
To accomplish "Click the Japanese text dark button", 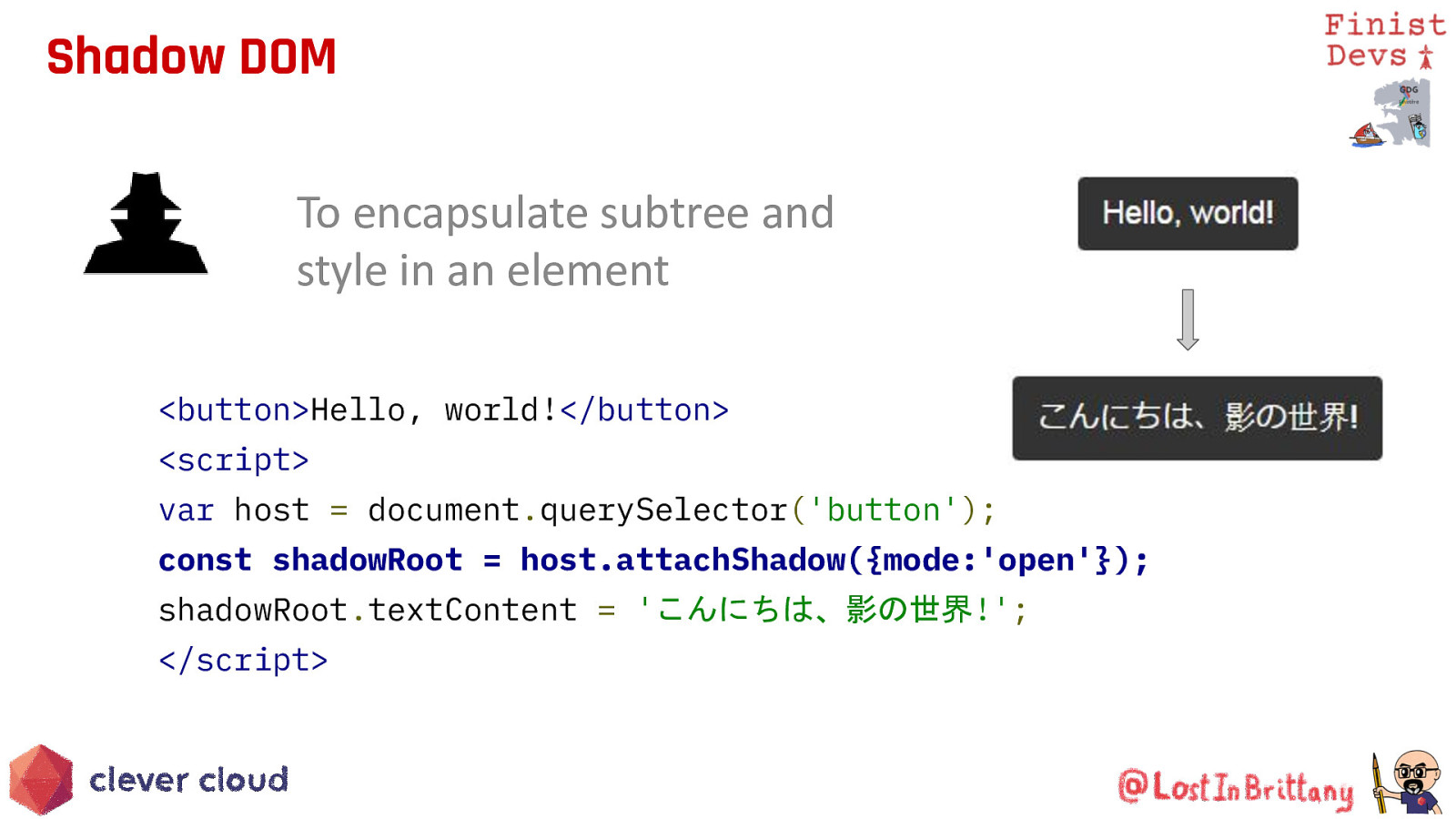I will (x=1197, y=418).
